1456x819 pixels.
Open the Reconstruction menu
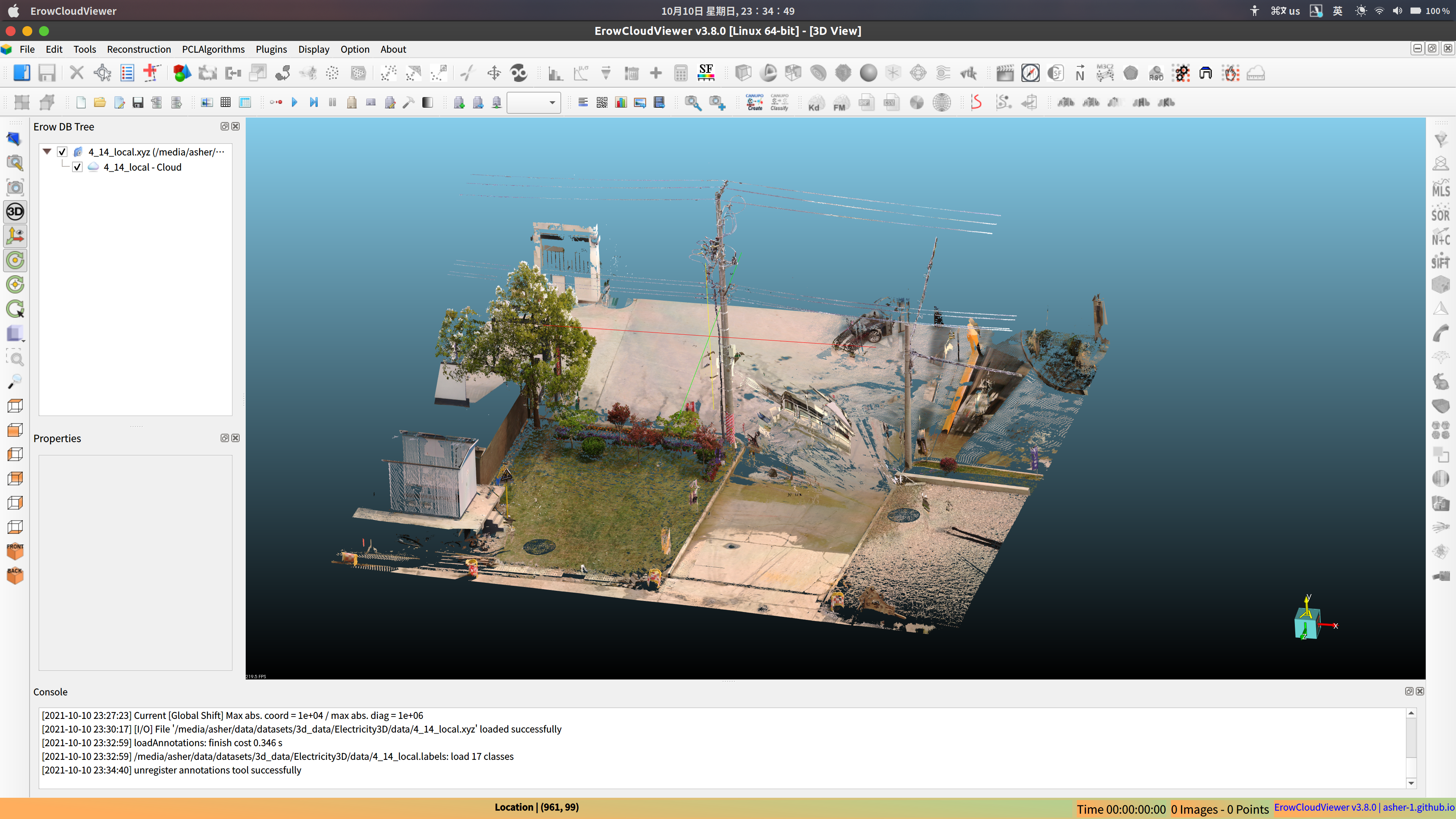point(138,49)
